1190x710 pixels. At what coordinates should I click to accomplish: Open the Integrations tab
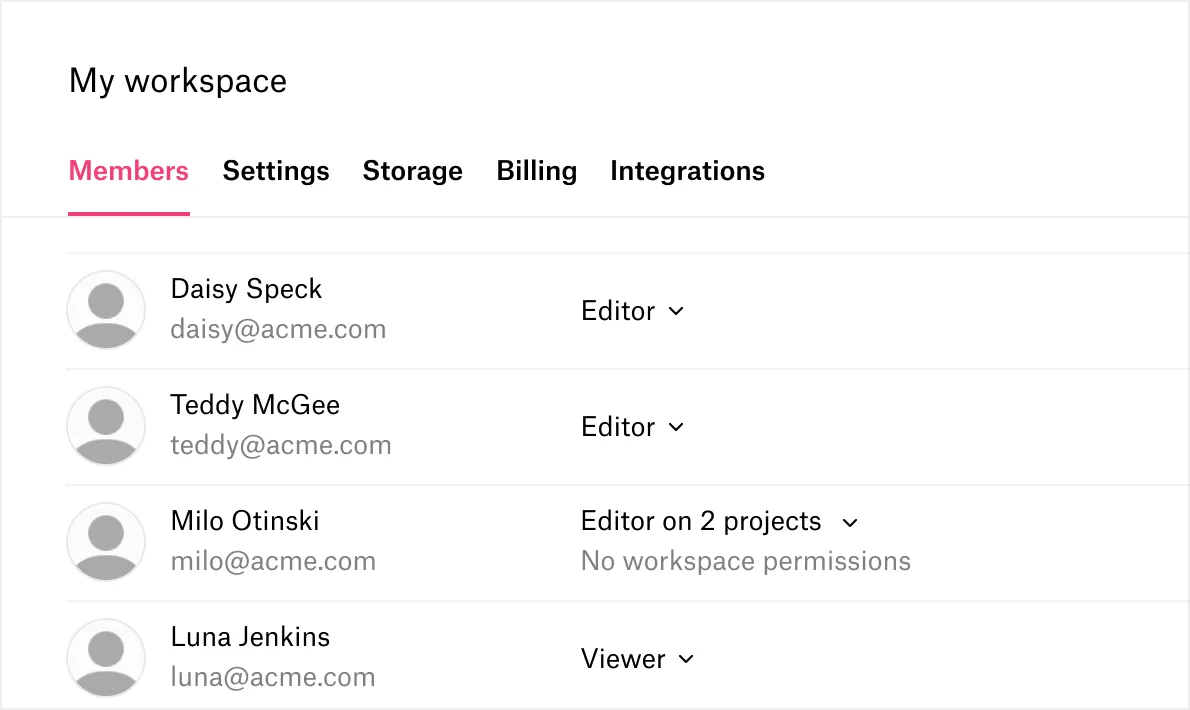[x=687, y=171]
